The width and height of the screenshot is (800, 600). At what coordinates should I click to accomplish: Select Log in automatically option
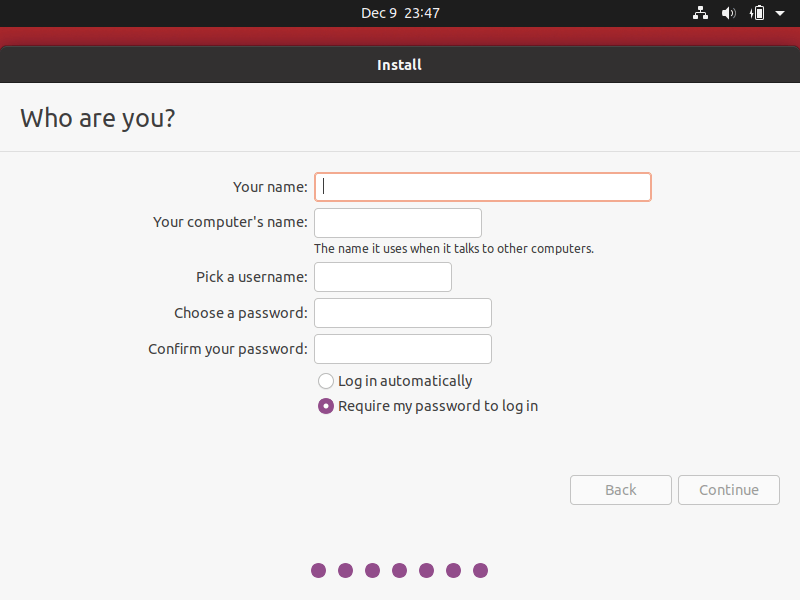coord(326,381)
